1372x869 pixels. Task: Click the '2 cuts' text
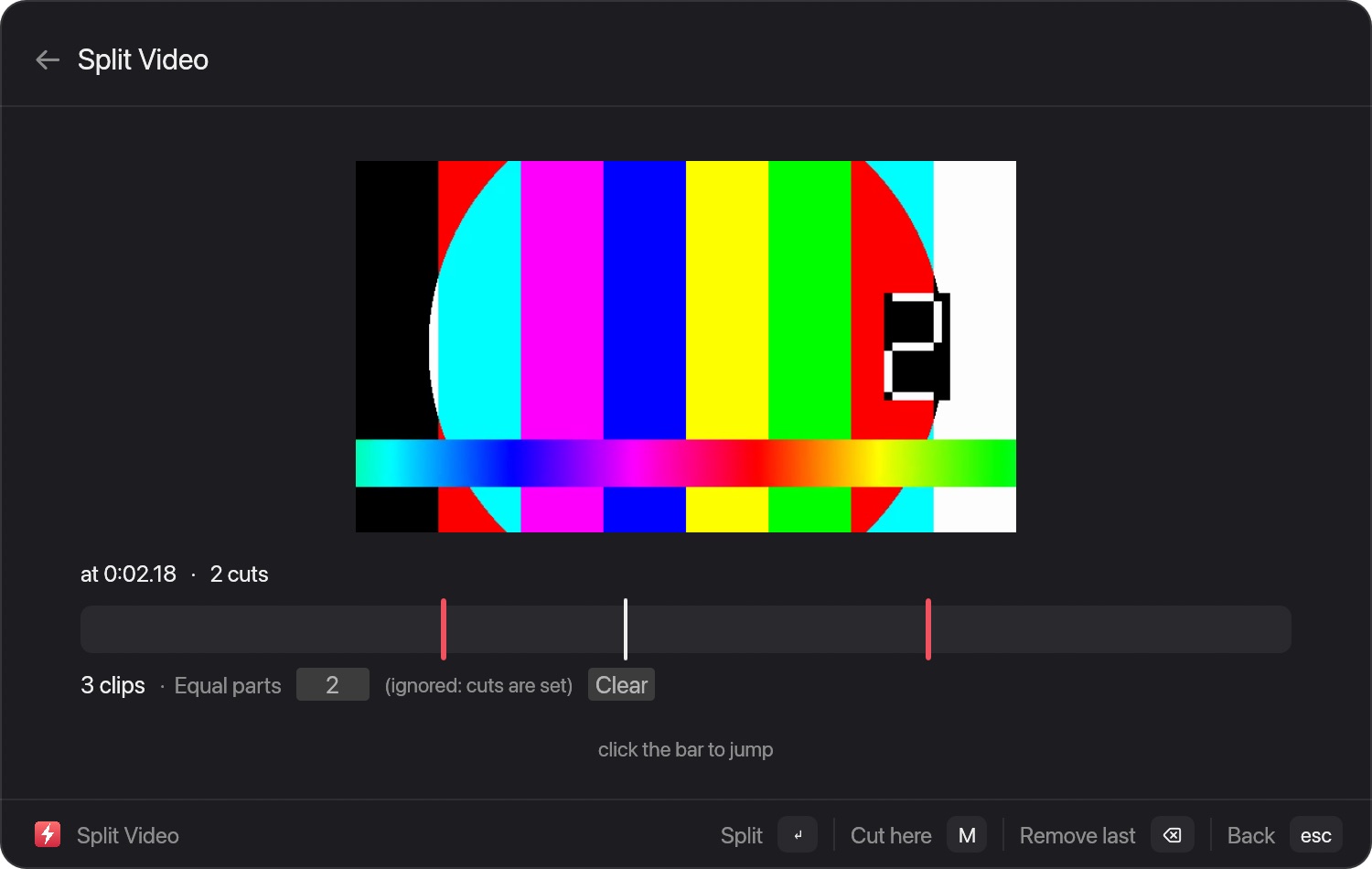(x=239, y=574)
